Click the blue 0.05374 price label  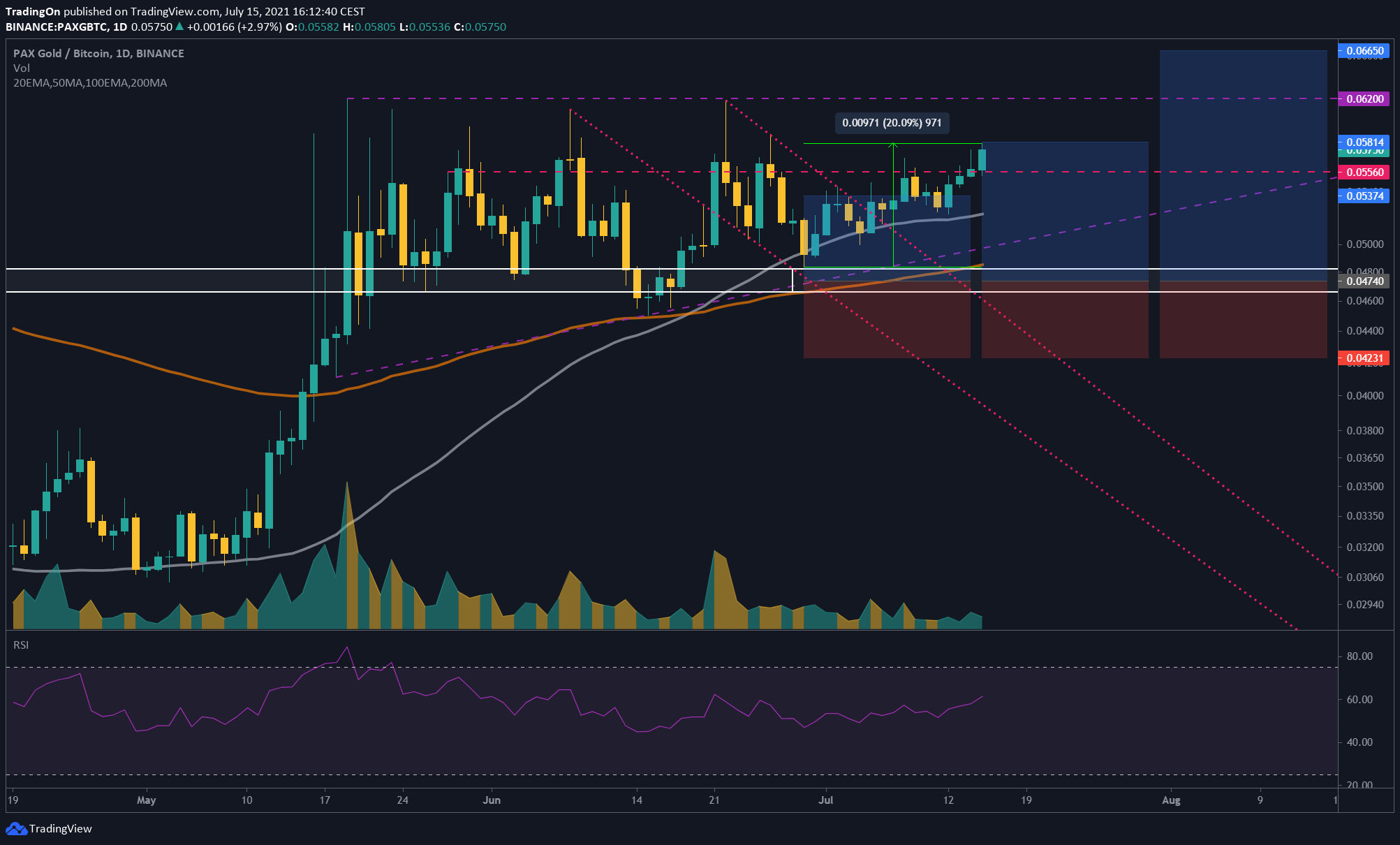click(1364, 196)
